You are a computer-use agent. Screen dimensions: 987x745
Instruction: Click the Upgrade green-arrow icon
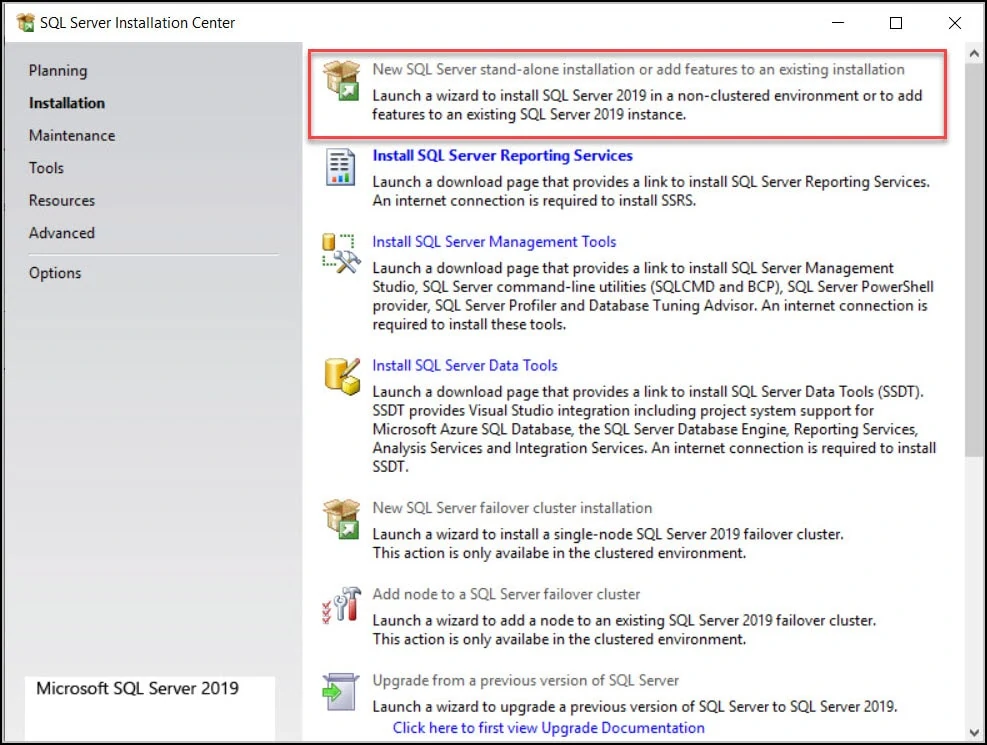click(341, 692)
